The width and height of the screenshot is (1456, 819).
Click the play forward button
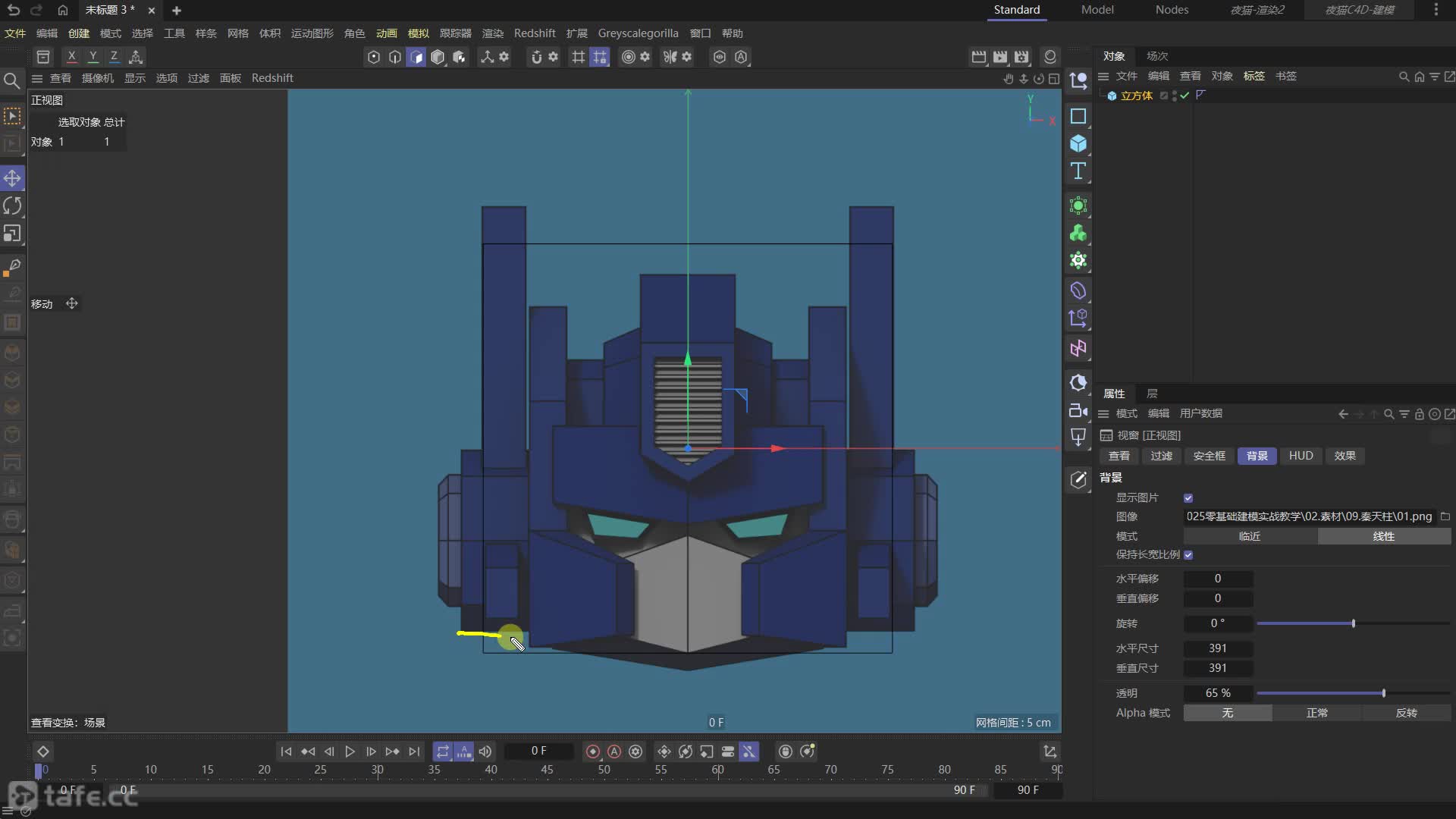coord(350,752)
